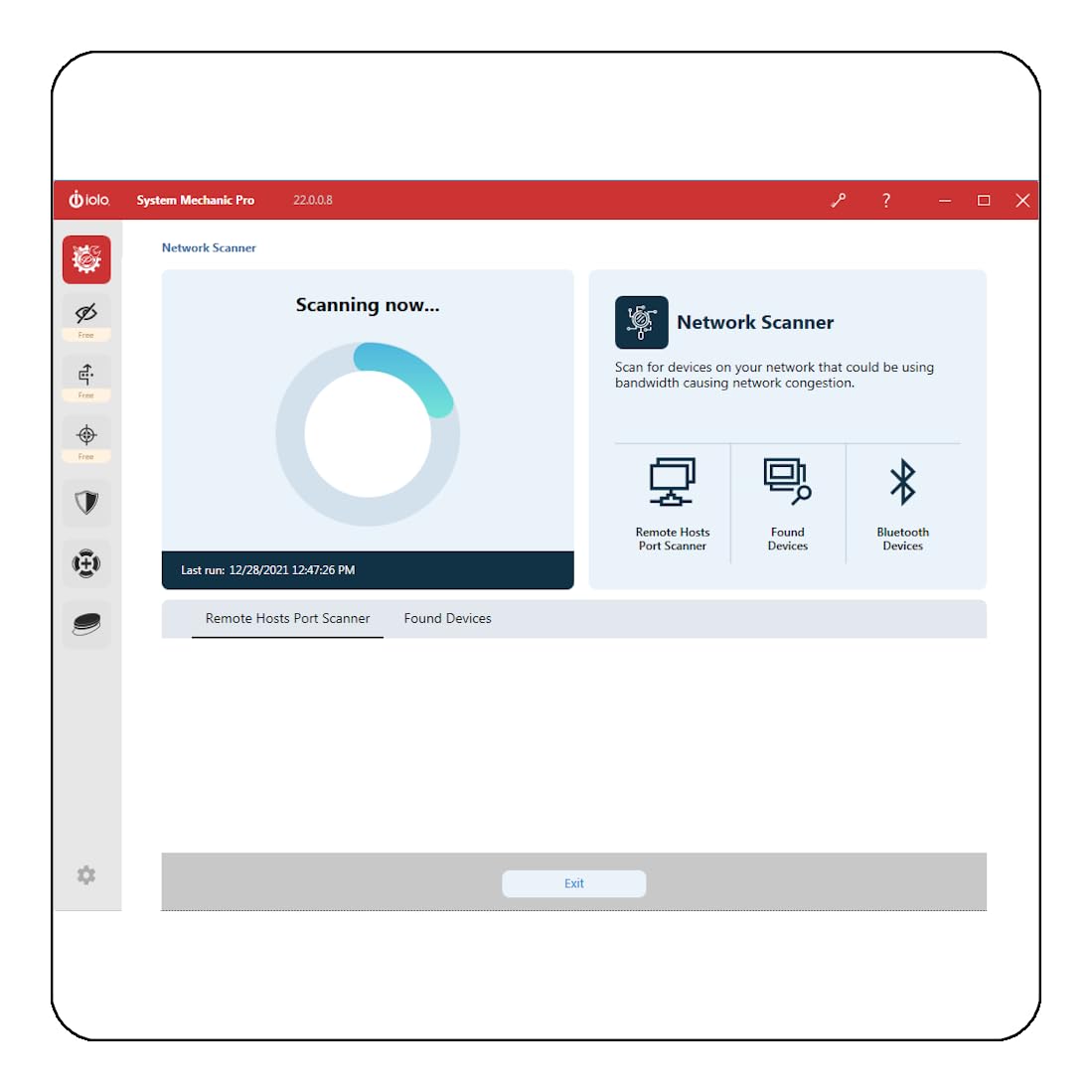1092x1092 pixels.
Task: Click the iolo logo in title bar
Action: 89,200
